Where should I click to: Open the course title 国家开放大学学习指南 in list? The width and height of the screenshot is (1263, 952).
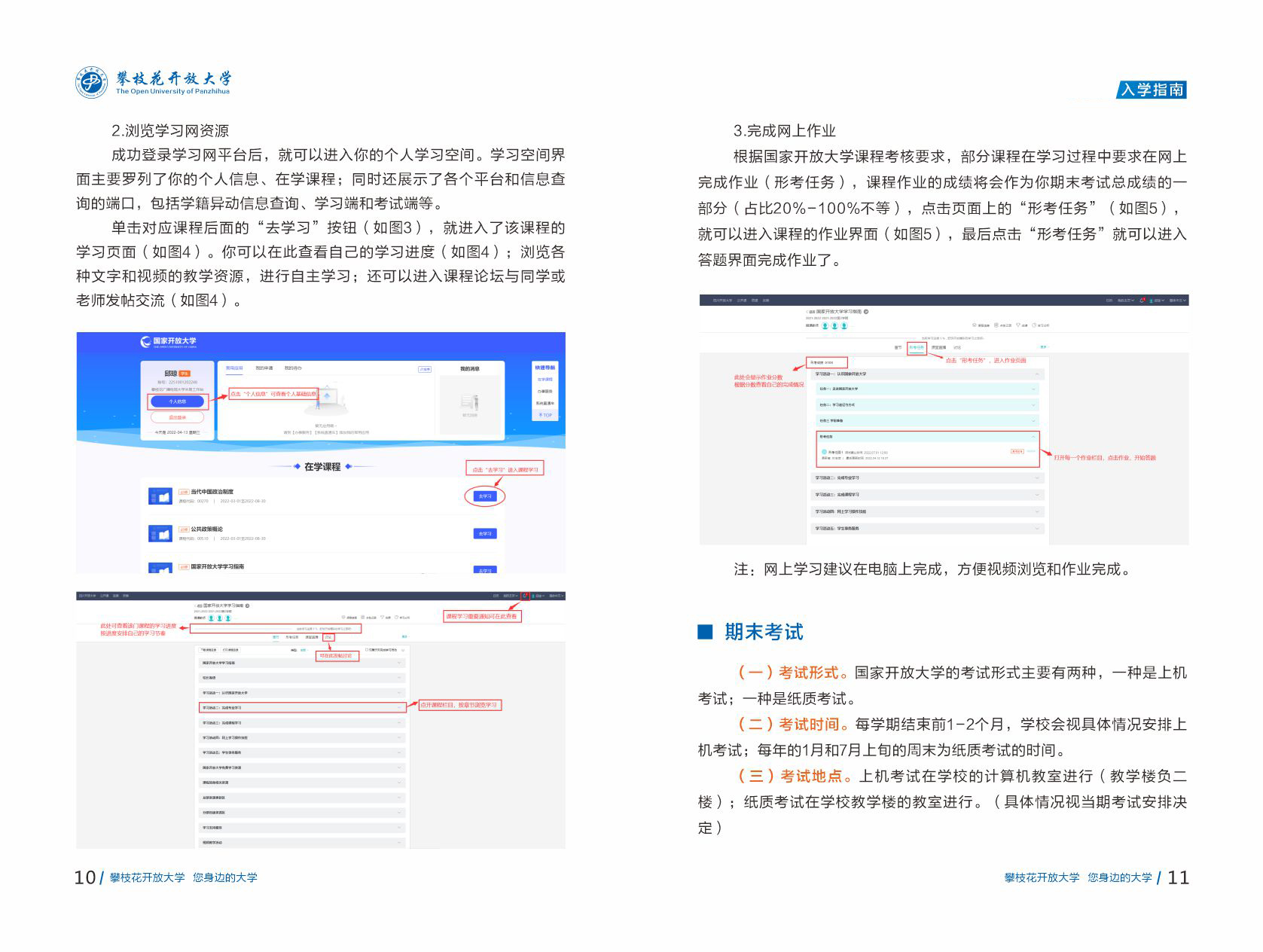[217, 566]
